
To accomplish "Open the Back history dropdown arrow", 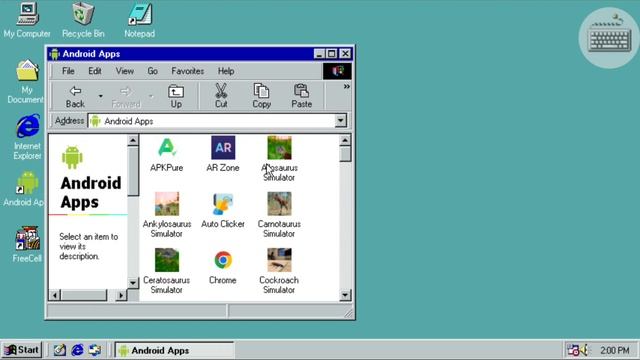I will click(100, 96).
